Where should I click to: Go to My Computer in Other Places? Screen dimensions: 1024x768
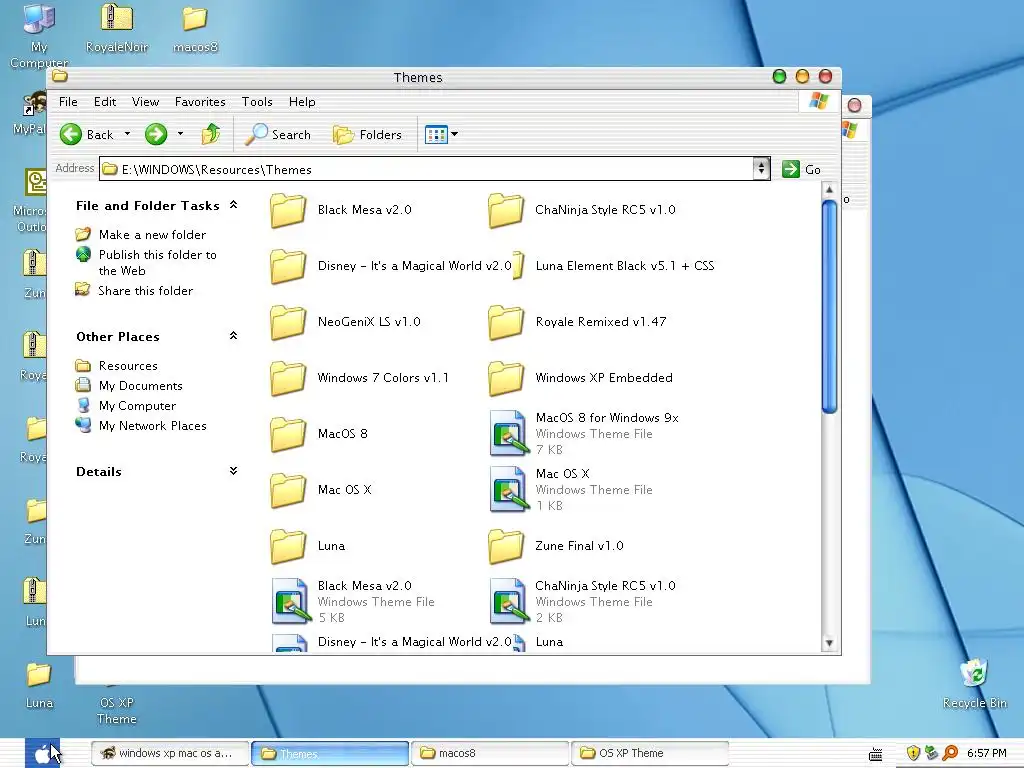tap(137, 406)
